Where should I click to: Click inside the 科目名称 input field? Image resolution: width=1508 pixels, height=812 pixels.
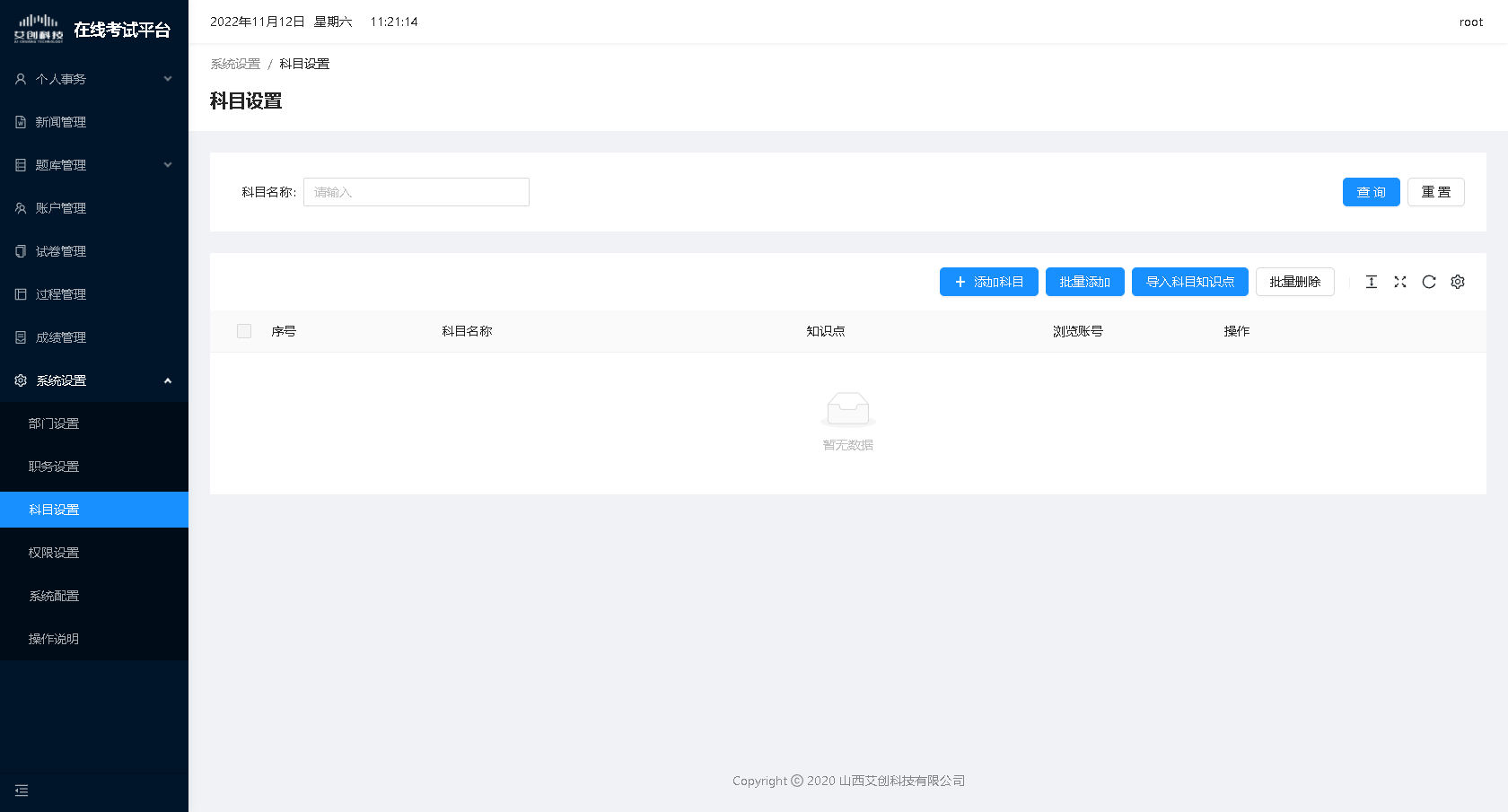416,192
